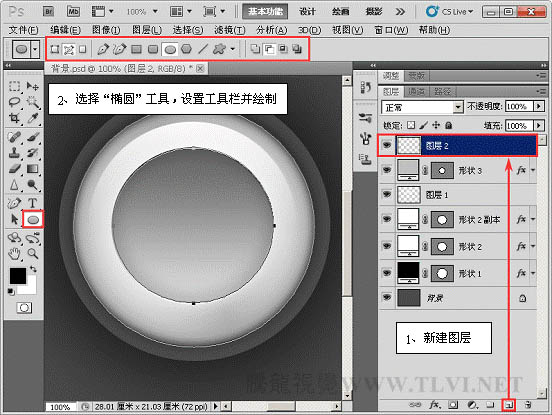Screen dimensions: 552x415
Task: Open tool preset picker dropdown arrow
Action: pos(35,49)
